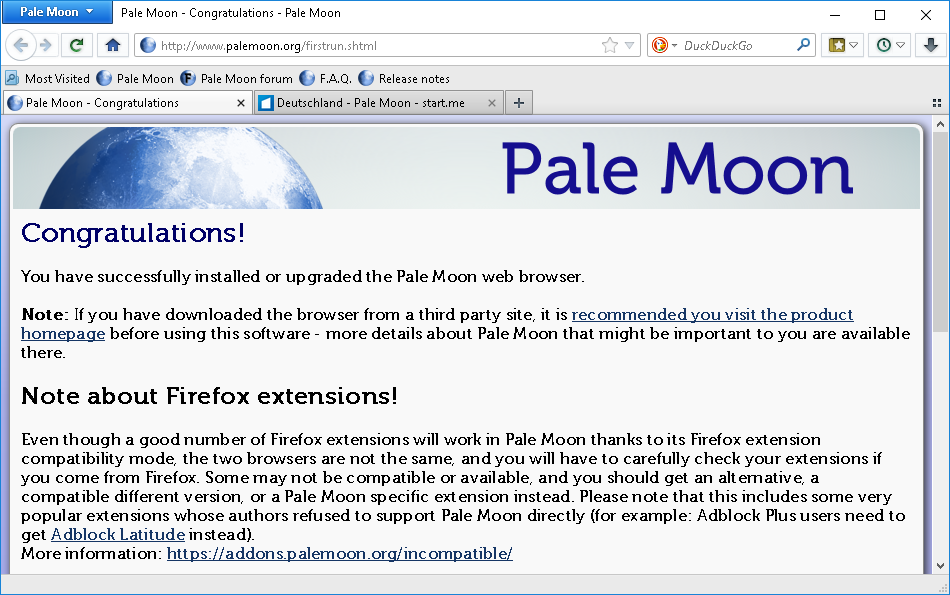The width and height of the screenshot is (950, 595).
Task: Open the bookmarks menu button
Action: 837,45
